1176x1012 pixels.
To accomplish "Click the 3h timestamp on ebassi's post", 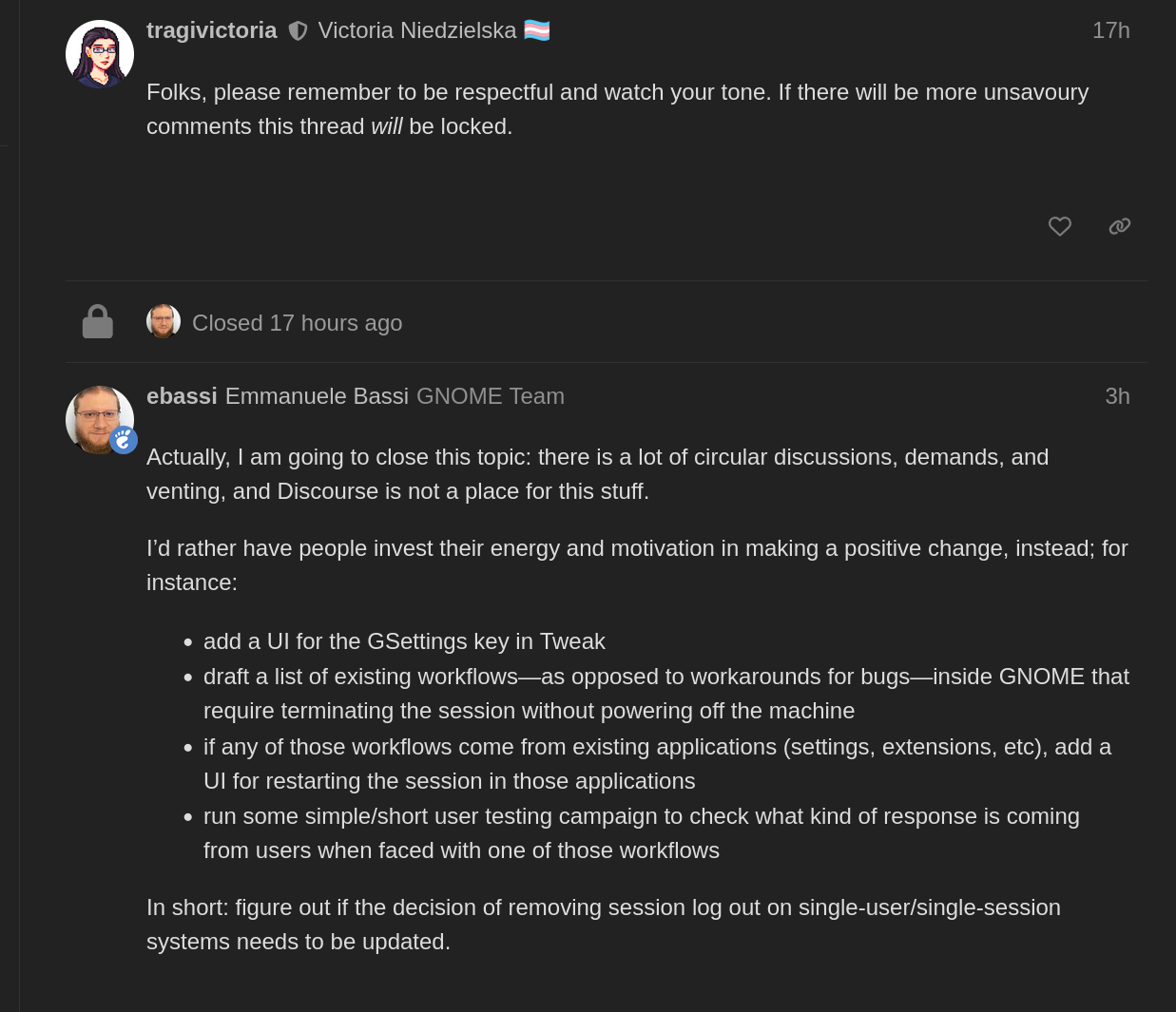I will [1118, 396].
